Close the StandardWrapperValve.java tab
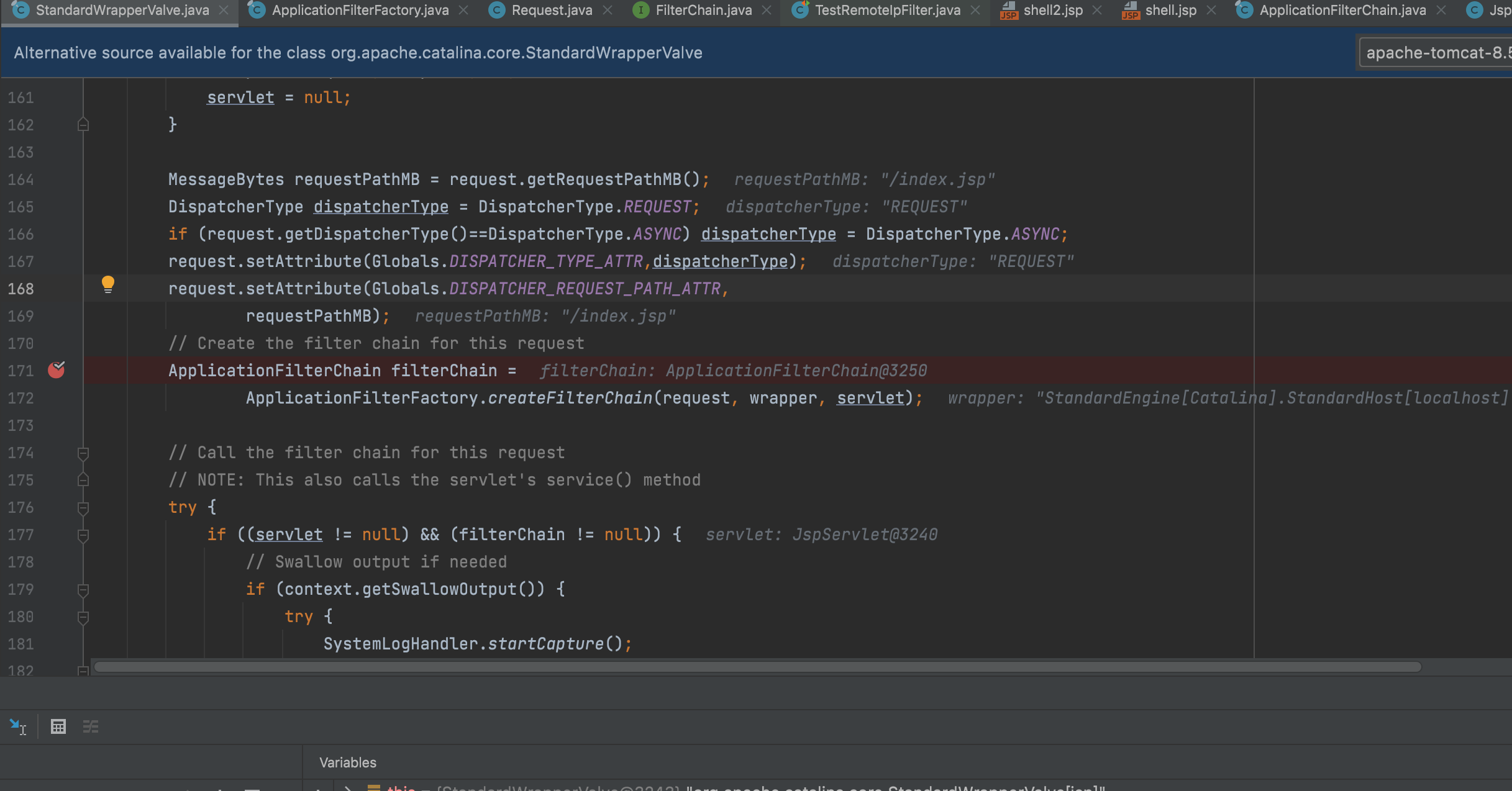This screenshot has height=791, width=1512. click(224, 10)
